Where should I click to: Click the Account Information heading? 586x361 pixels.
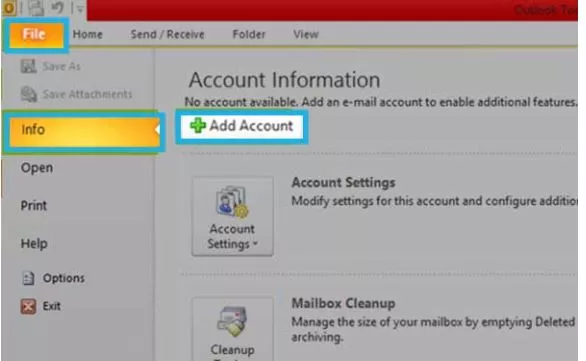(284, 80)
